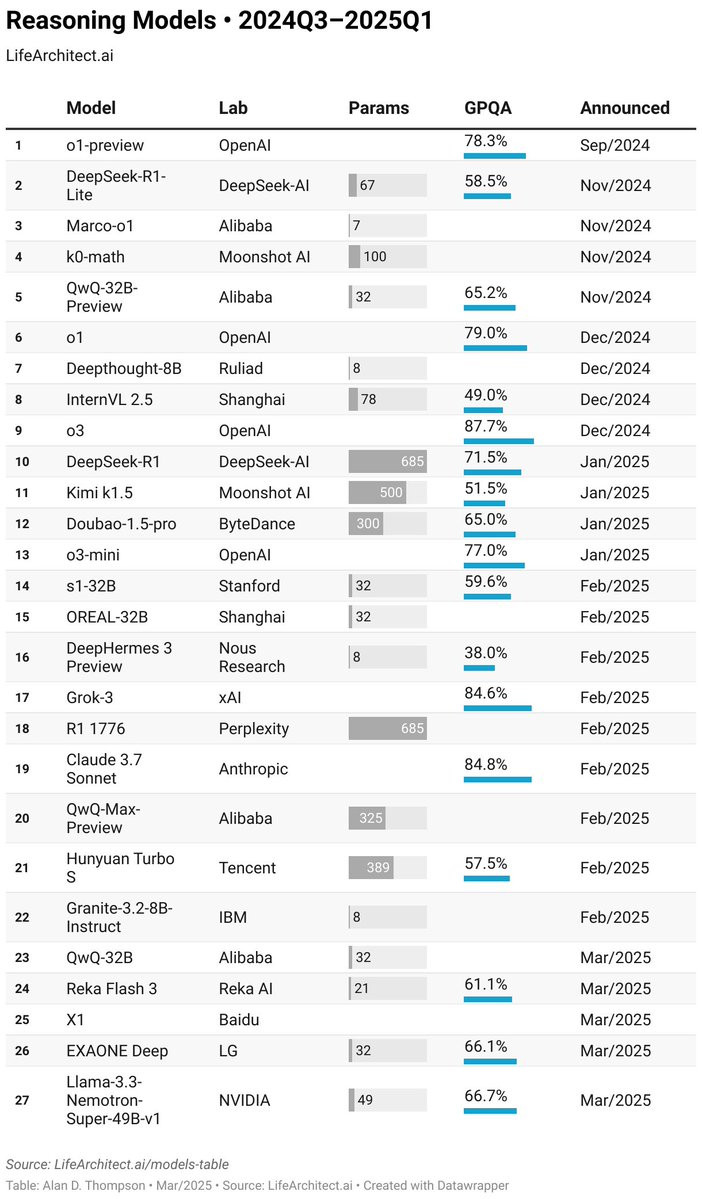Select the o1-preview model row name
The height and width of the screenshot is (1199, 702).
(x=105, y=145)
